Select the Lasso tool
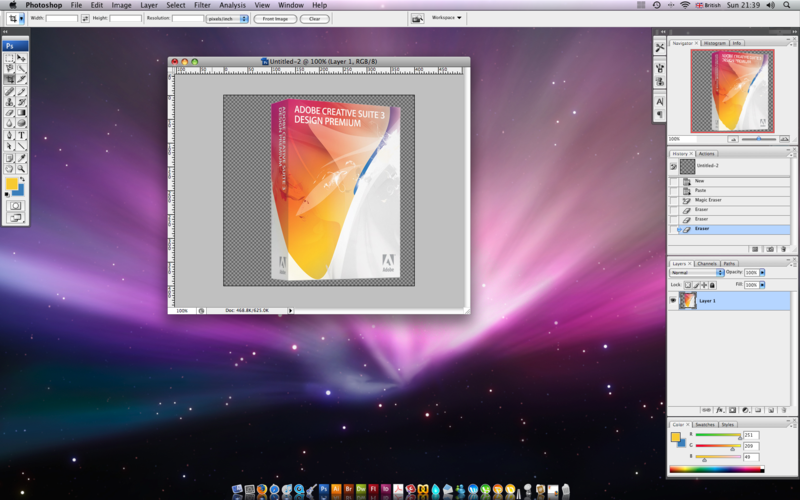This screenshot has height=500, width=800. (9, 68)
